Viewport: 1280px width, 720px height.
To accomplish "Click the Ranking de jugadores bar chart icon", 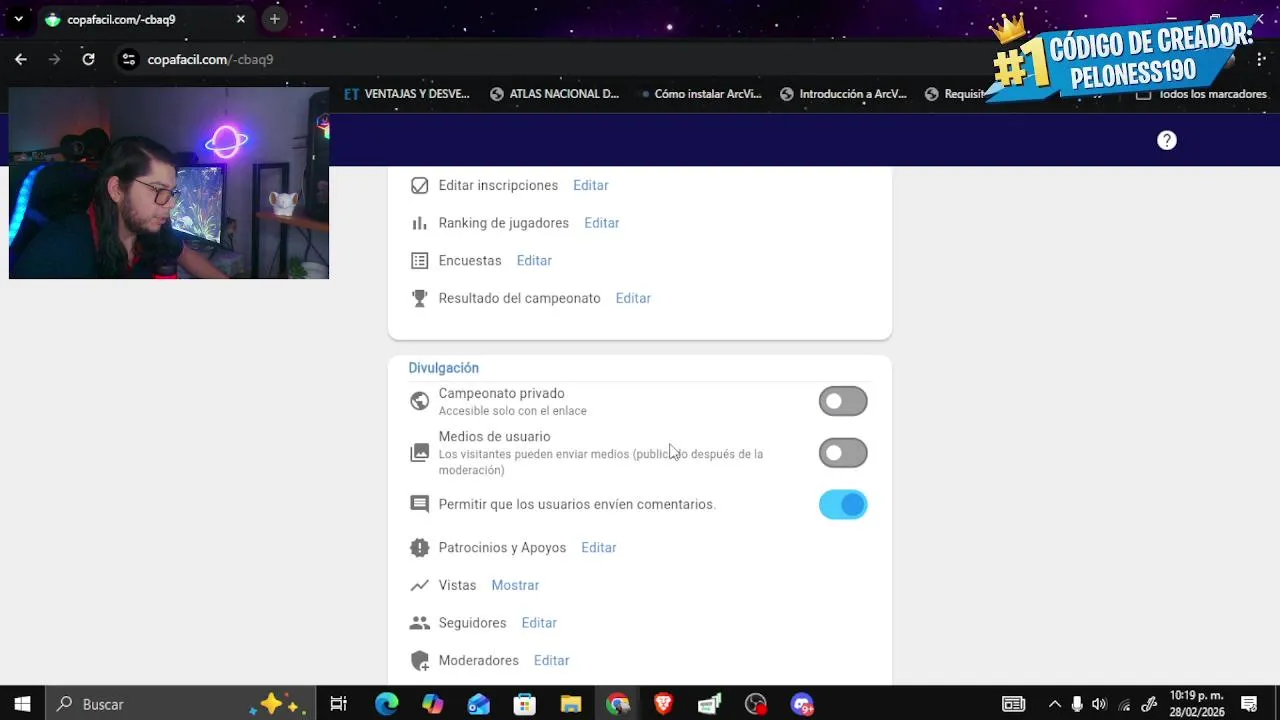I will tap(420, 223).
